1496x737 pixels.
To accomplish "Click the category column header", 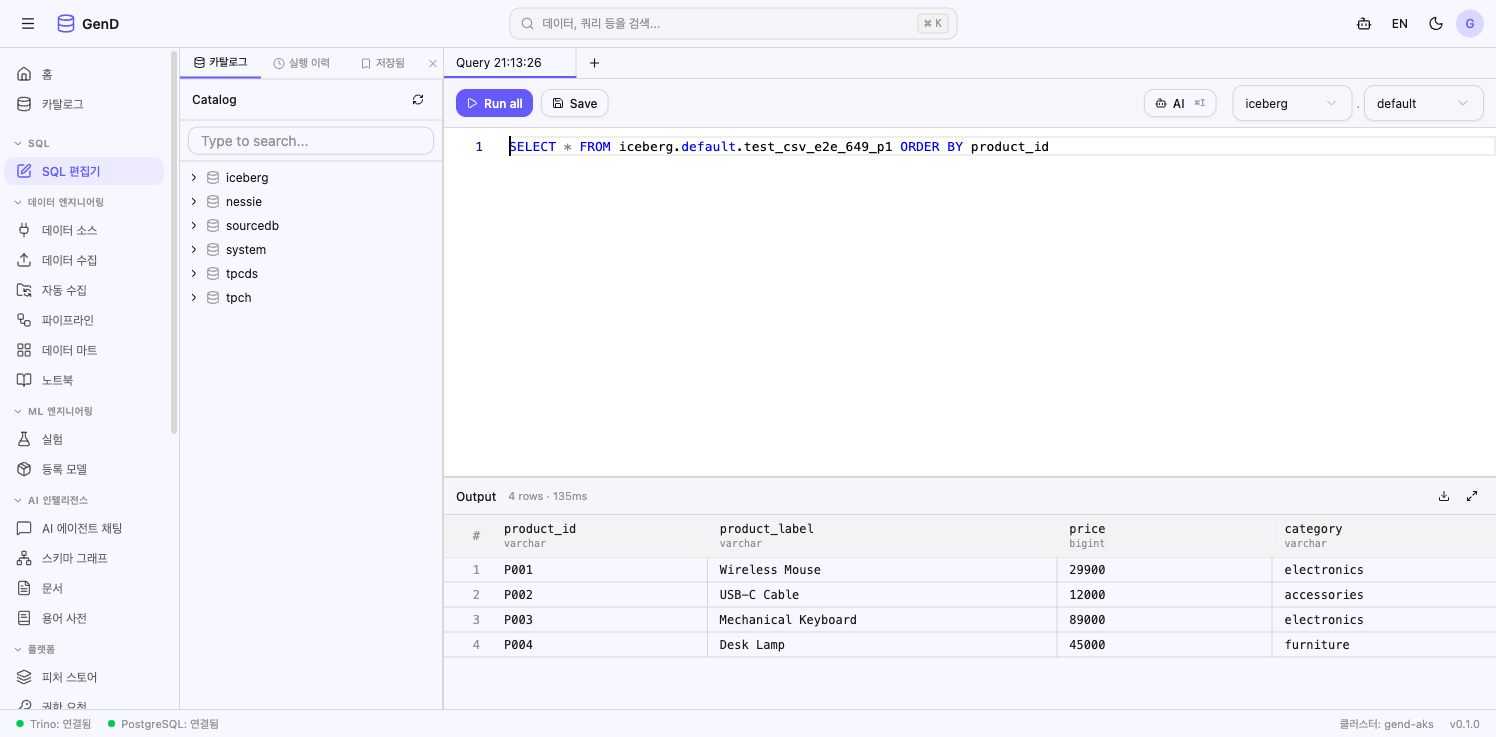I will click(1384, 536).
